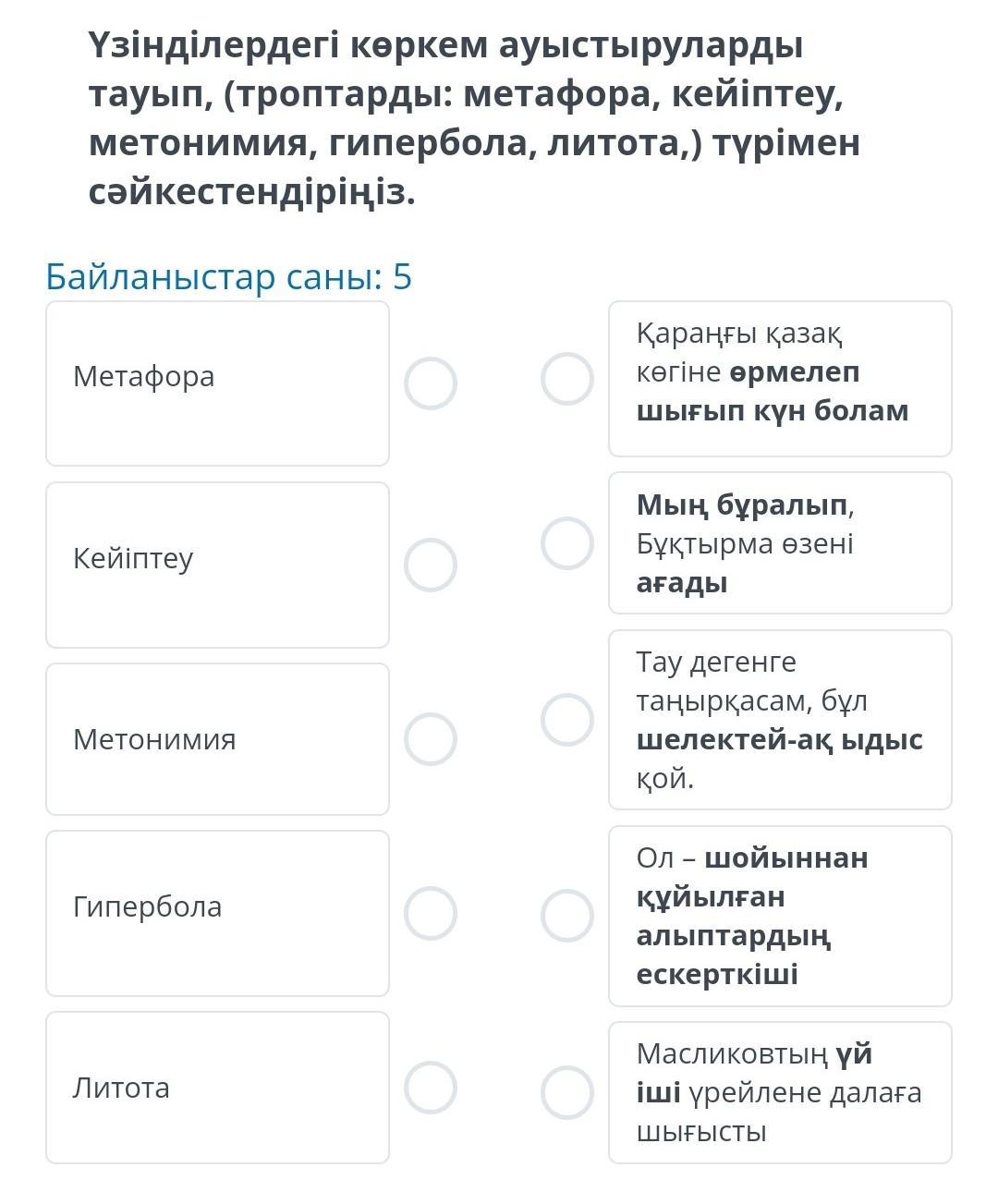This screenshot has height=1204, width=998.
Task: Select the connector circle beside Кейіптеу
Action: pos(431,566)
